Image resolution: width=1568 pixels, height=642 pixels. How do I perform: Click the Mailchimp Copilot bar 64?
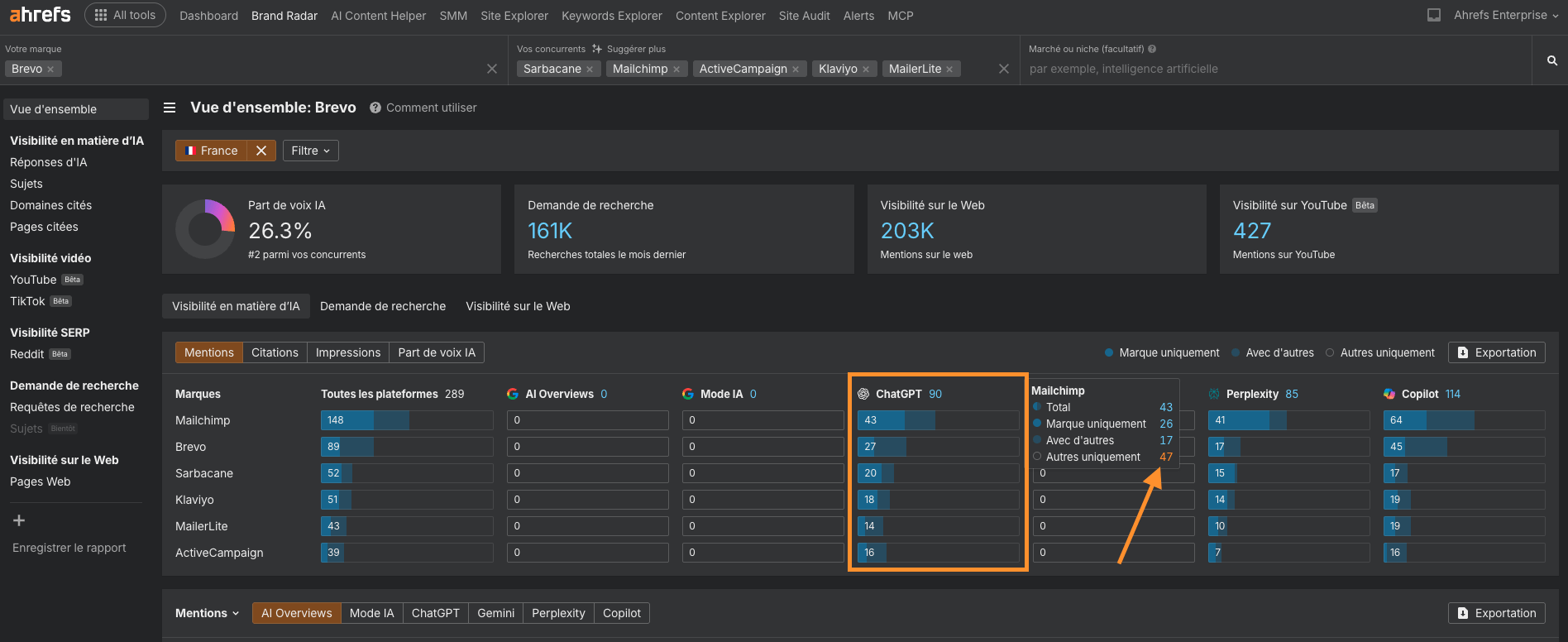click(1464, 420)
